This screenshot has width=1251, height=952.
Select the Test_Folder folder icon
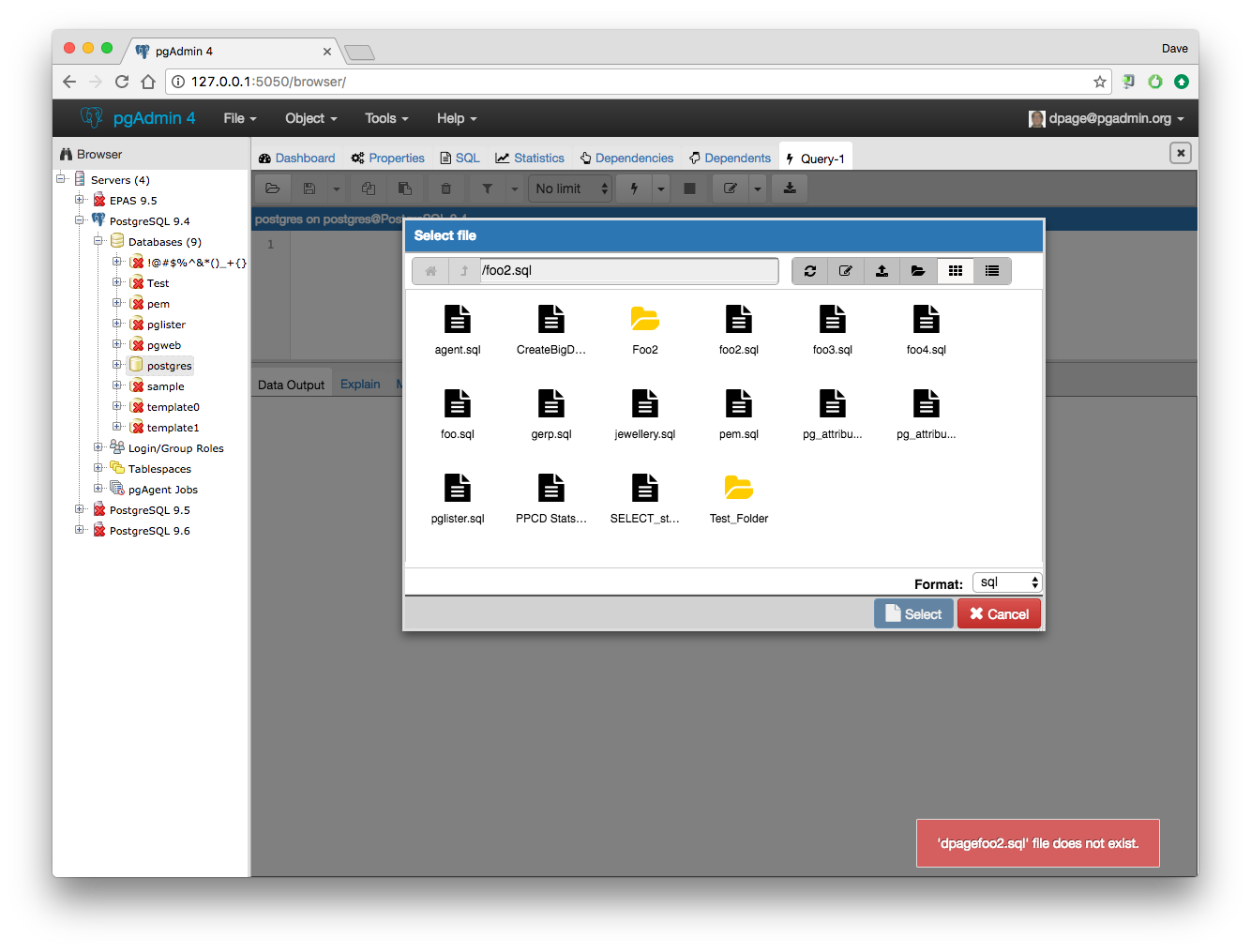[739, 489]
